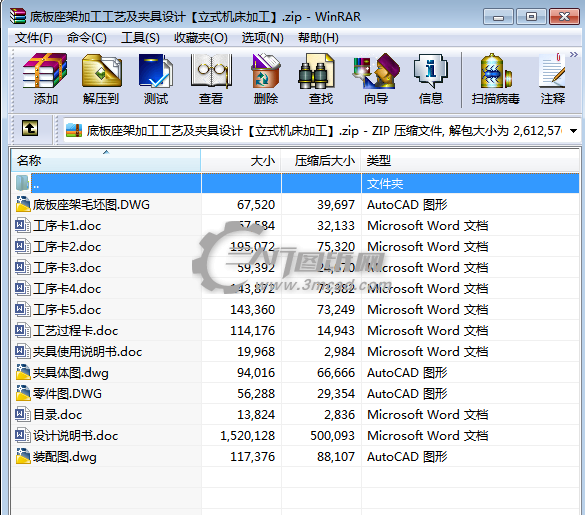This screenshot has width=585, height=515.
Task: Open the 选项(N) menu
Action: (x=263, y=38)
